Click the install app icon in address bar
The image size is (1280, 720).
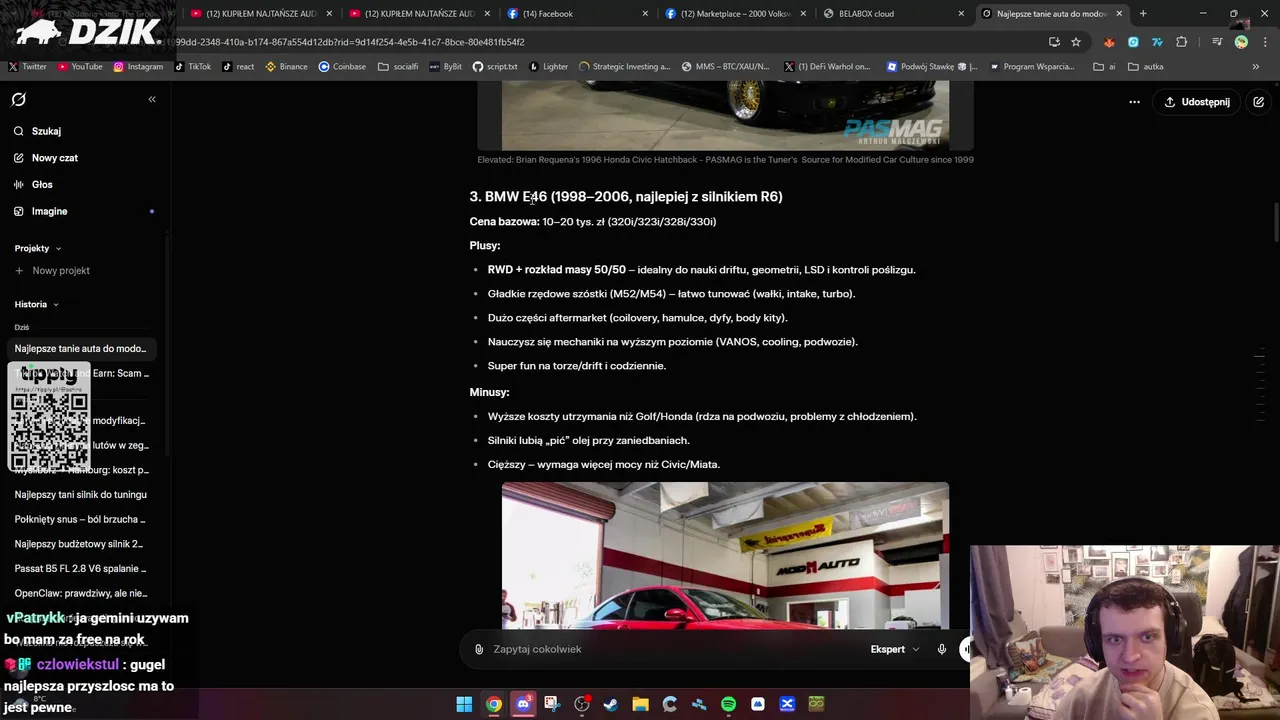(x=1054, y=42)
